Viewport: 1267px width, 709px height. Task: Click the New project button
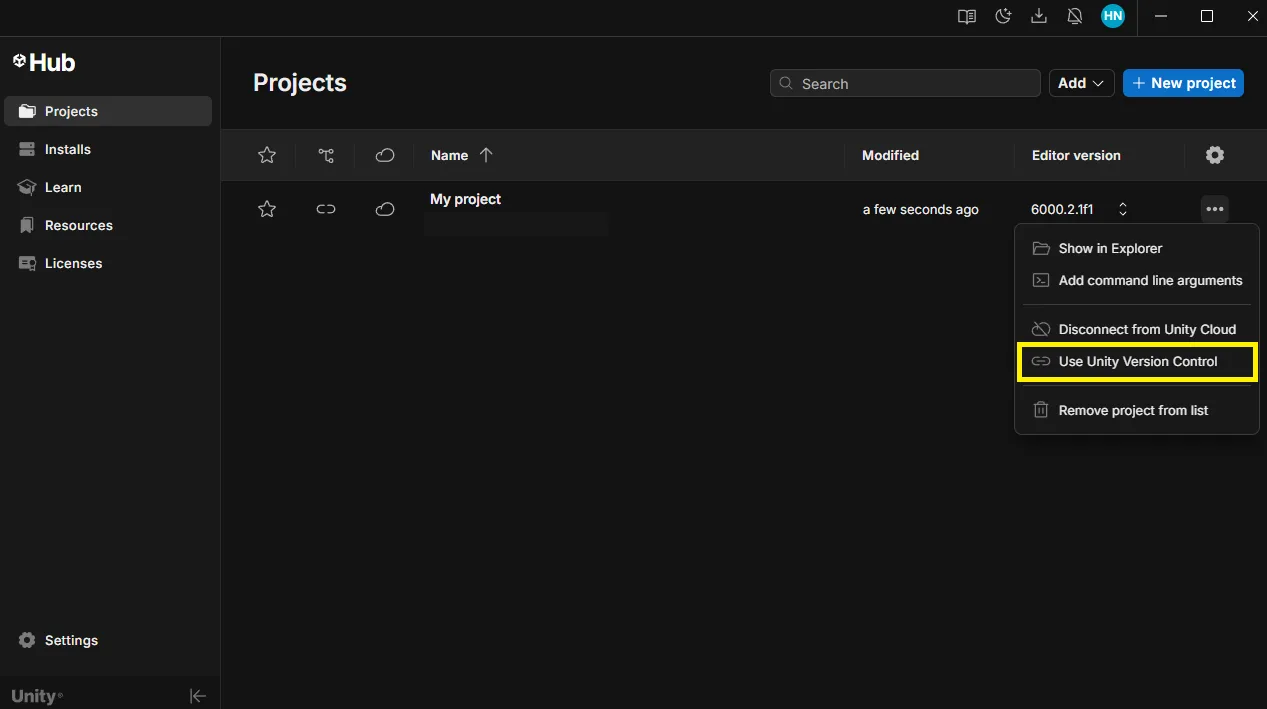[1183, 83]
